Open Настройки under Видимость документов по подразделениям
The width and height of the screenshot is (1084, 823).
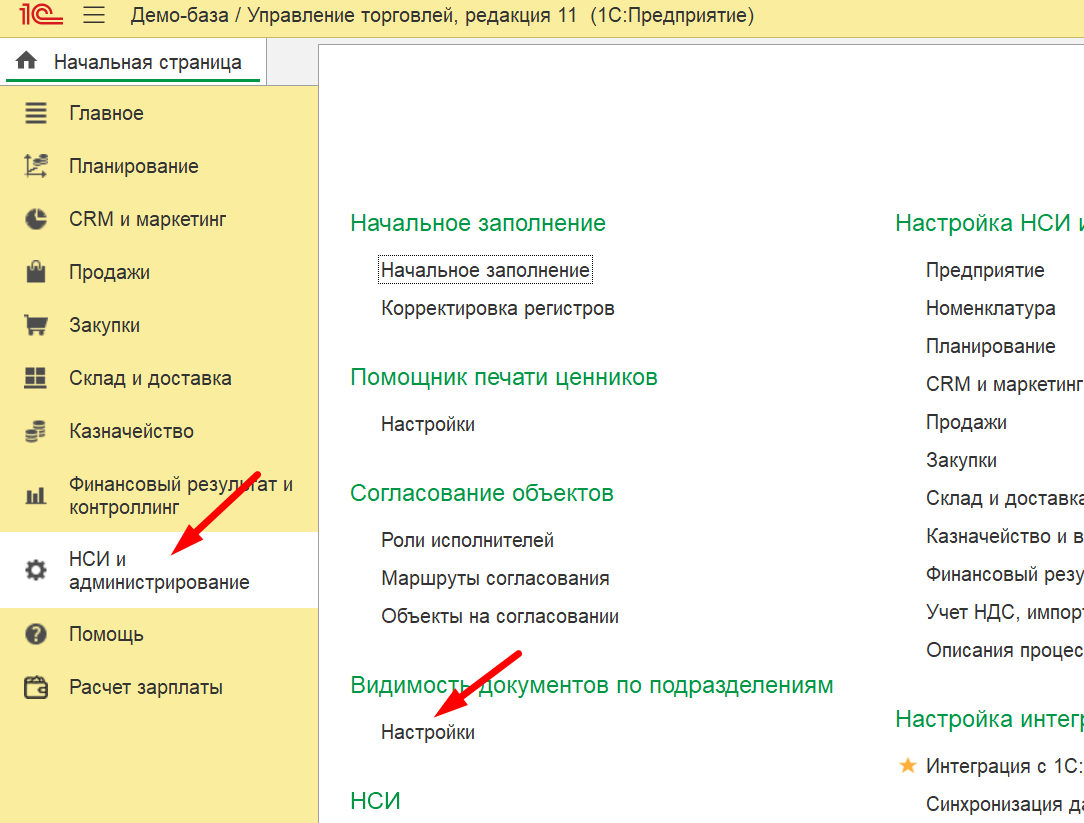[428, 732]
